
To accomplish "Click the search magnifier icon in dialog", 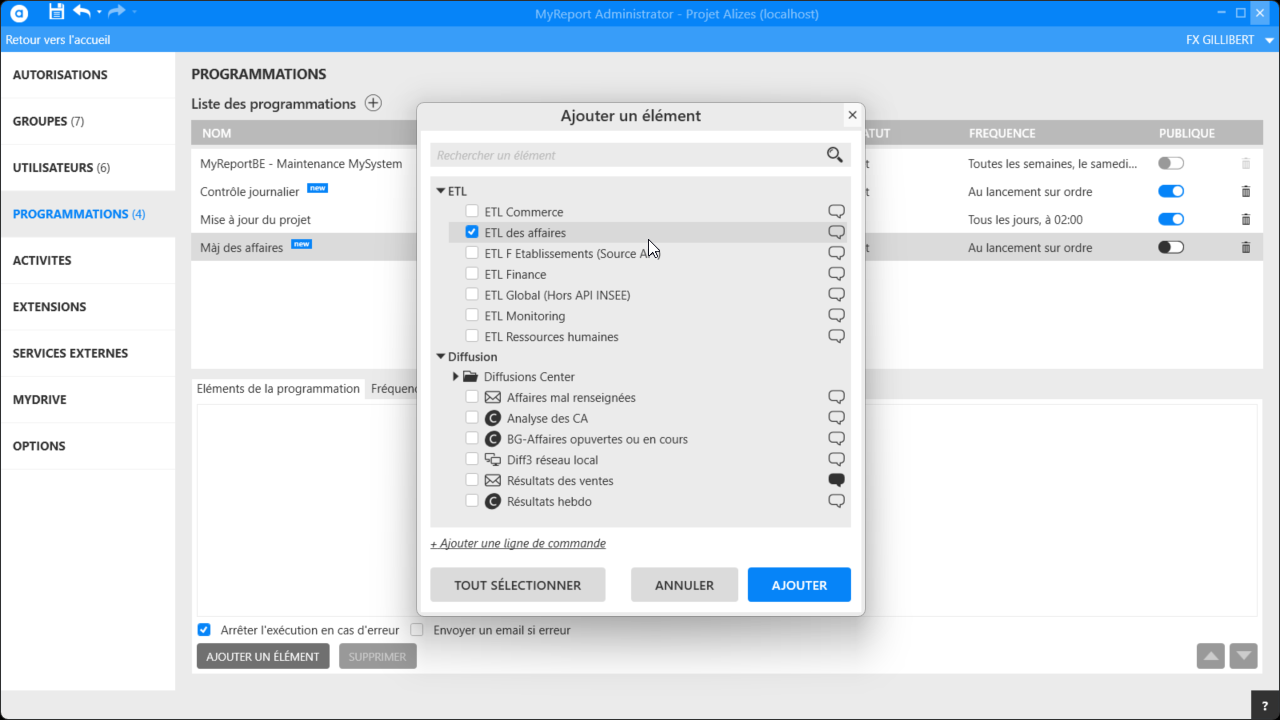I will tap(835, 155).
